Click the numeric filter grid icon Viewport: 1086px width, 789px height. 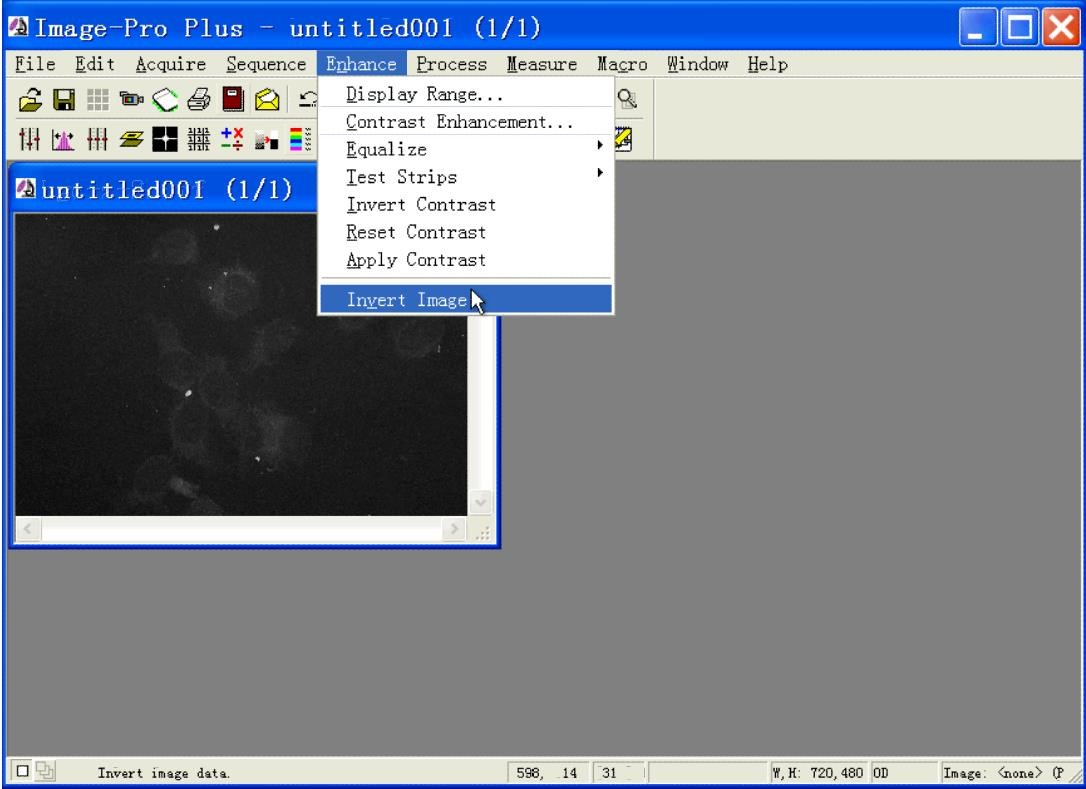[x=199, y=139]
